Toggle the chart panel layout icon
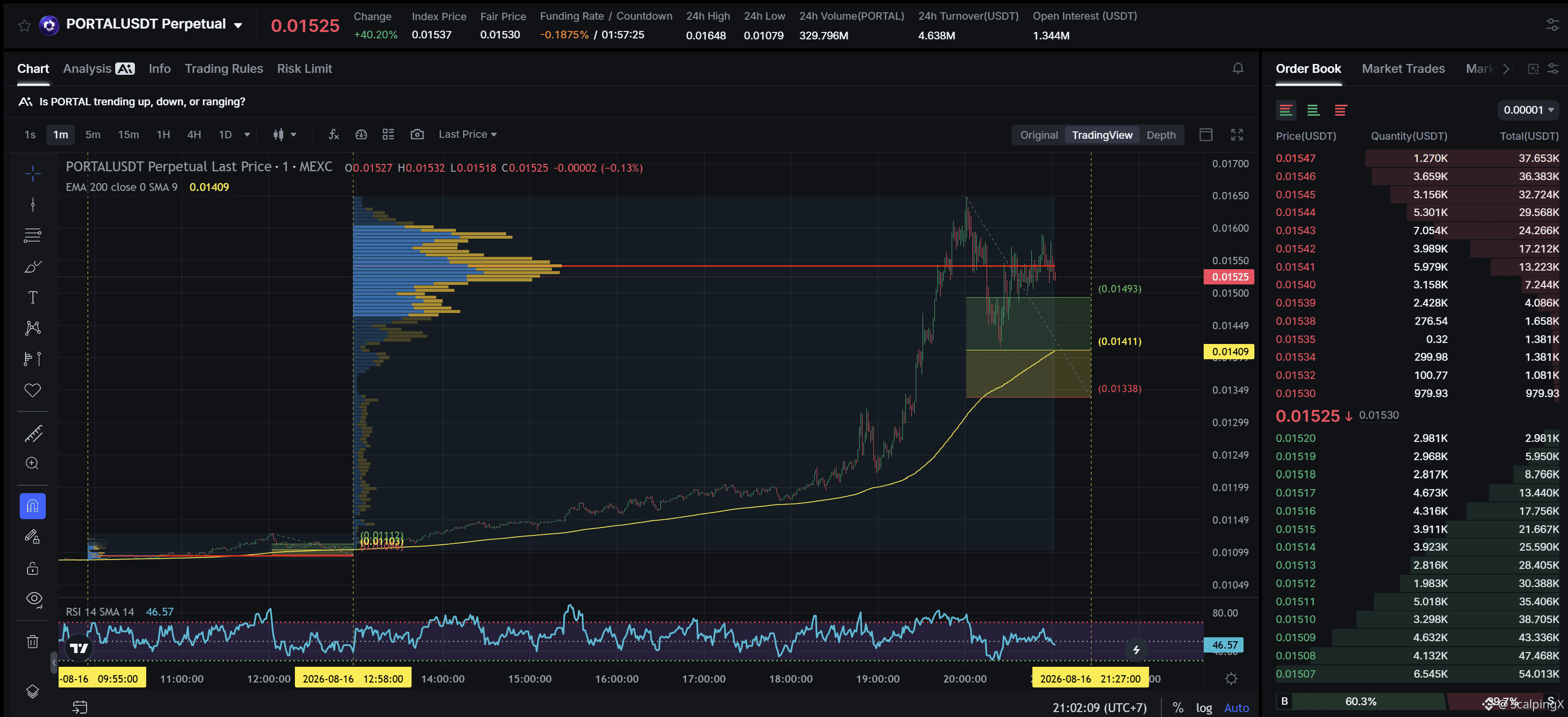The image size is (1568, 717). pos(1206,134)
